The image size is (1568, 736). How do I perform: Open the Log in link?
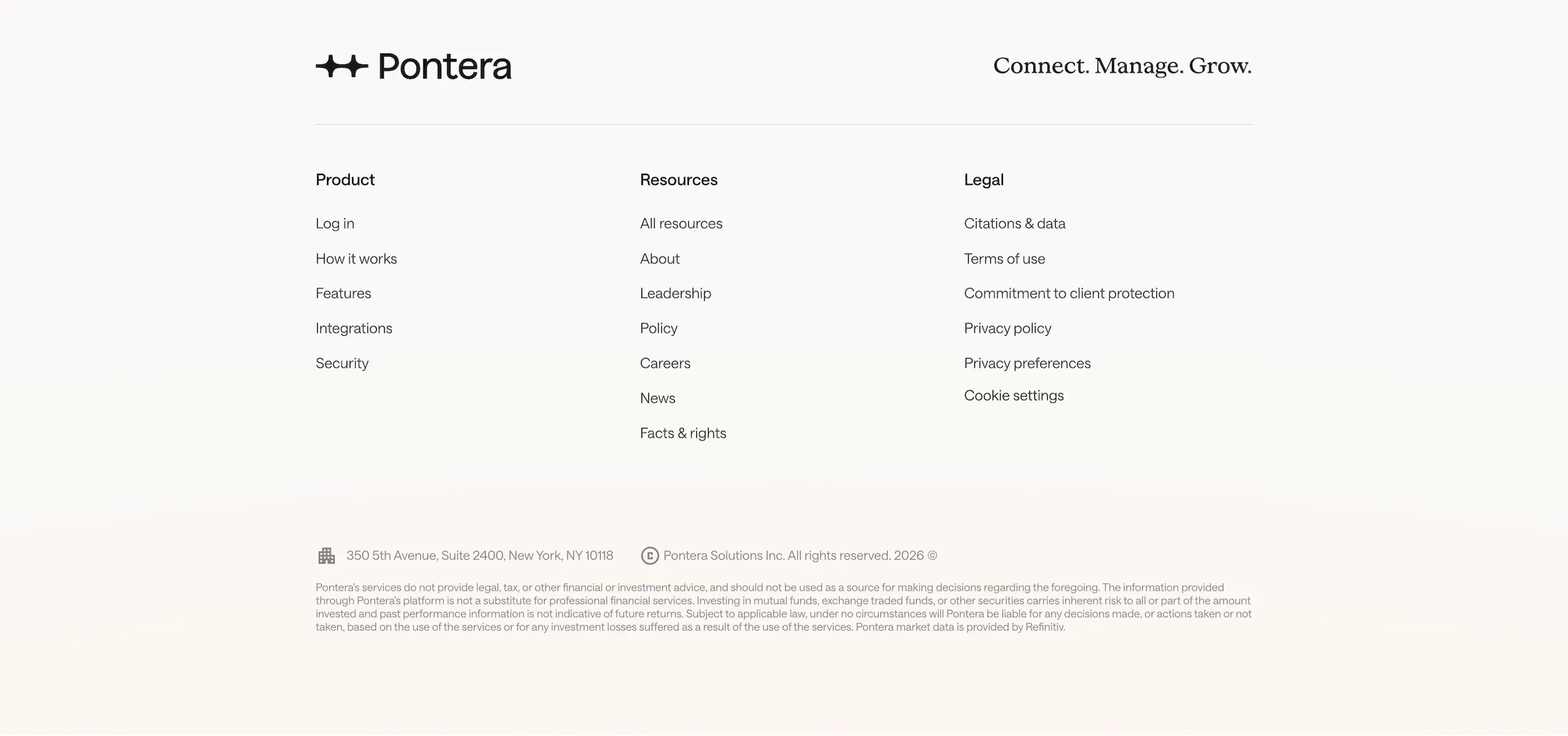coord(335,223)
